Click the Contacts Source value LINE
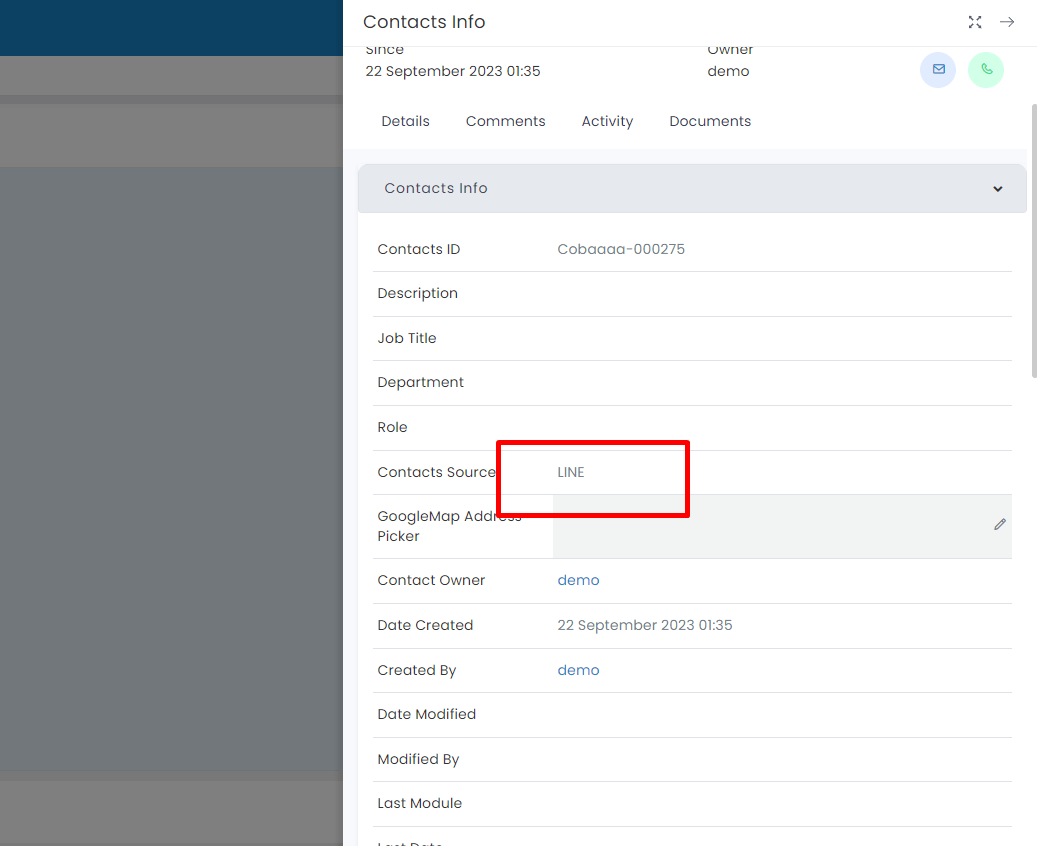 (x=571, y=472)
